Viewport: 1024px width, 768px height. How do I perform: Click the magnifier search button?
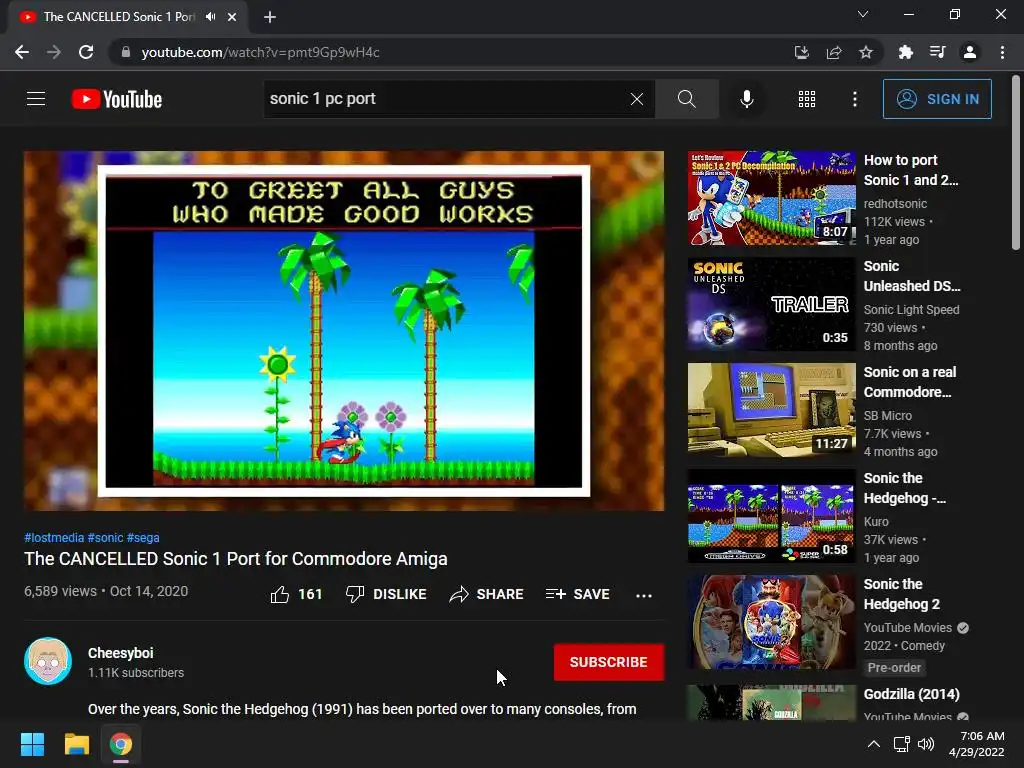(x=686, y=99)
